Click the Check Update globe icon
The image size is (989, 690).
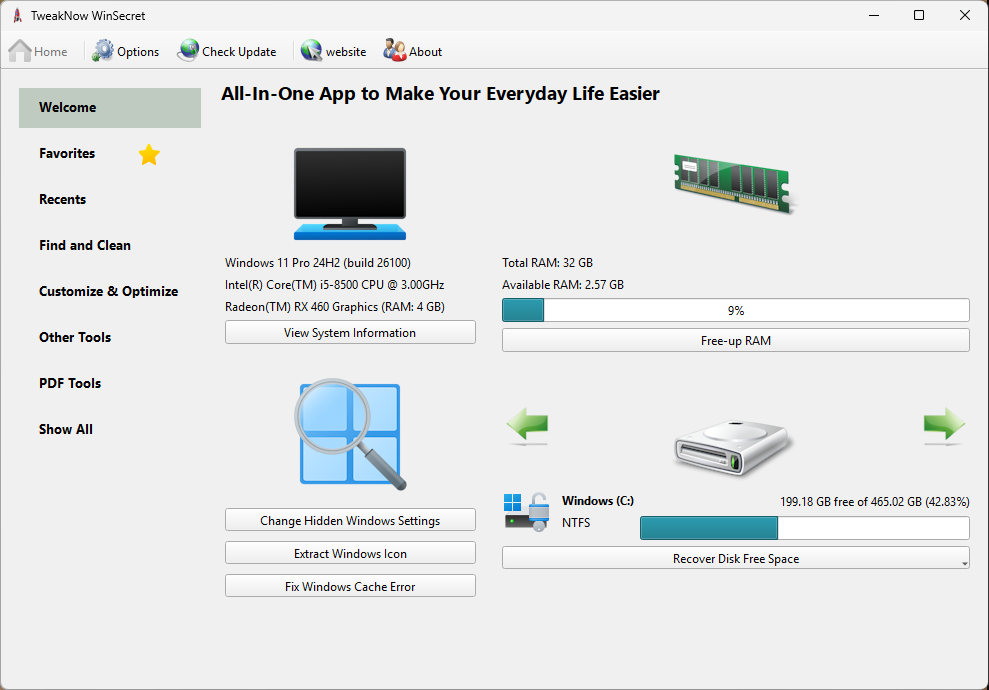(x=187, y=50)
